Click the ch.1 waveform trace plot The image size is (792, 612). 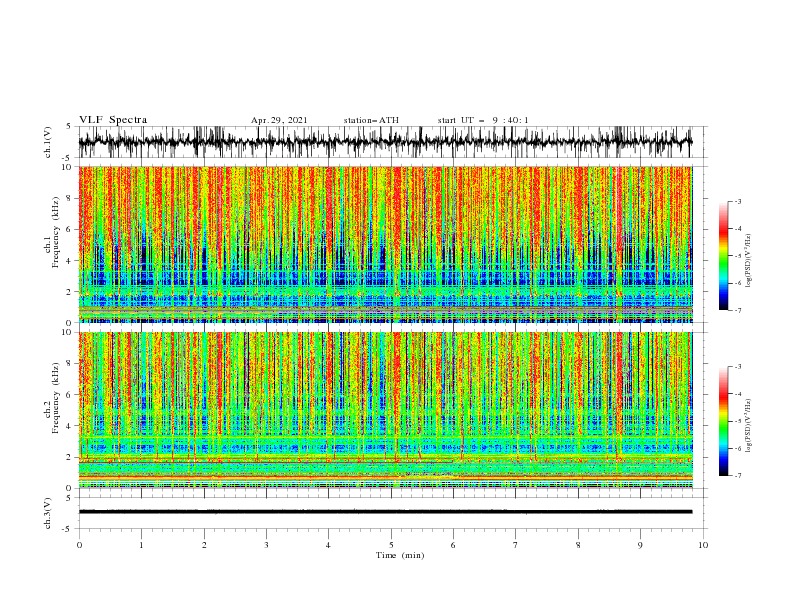(x=385, y=142)
